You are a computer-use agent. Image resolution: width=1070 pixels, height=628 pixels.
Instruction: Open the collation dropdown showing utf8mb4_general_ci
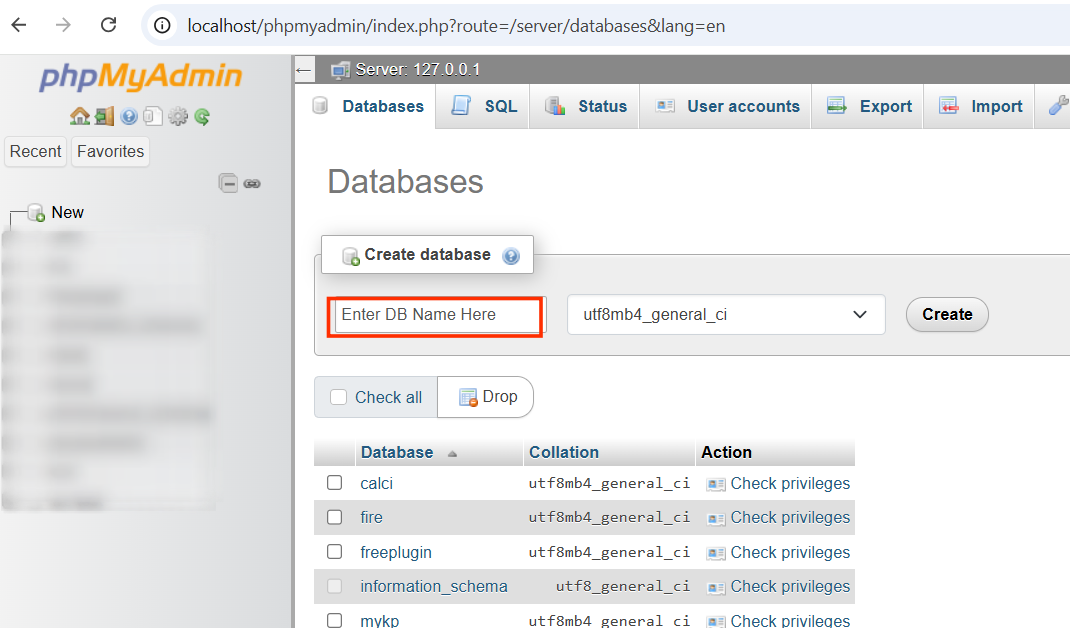coord(726,314)
